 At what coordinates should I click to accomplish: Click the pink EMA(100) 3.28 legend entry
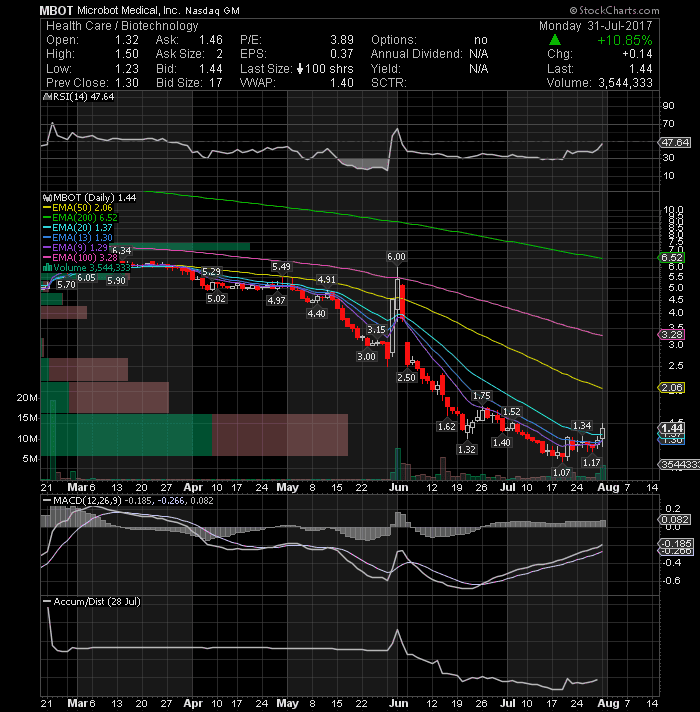pyautogui.click(x=80, y=257)
